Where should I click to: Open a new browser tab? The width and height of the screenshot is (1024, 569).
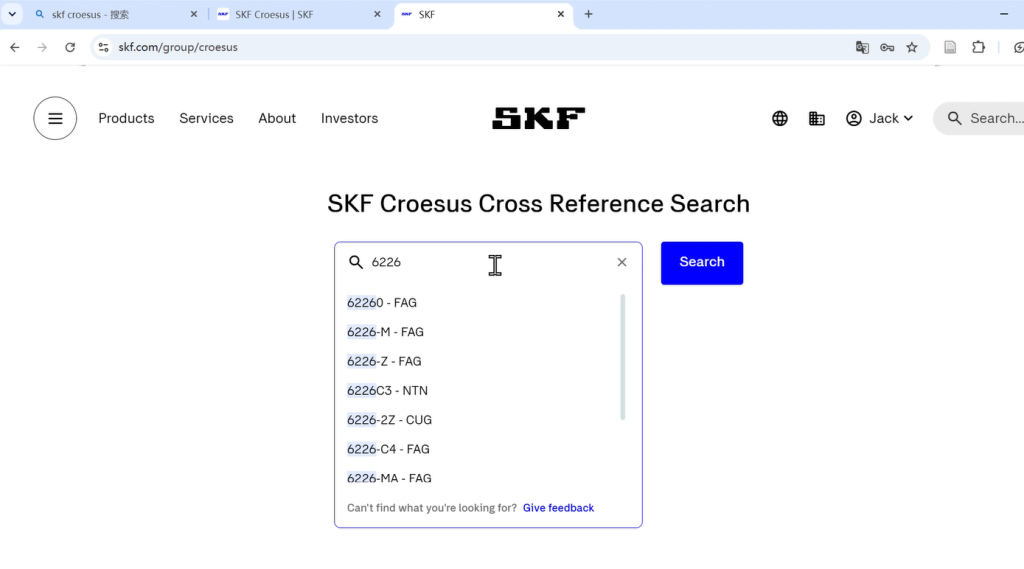(588, 14)
